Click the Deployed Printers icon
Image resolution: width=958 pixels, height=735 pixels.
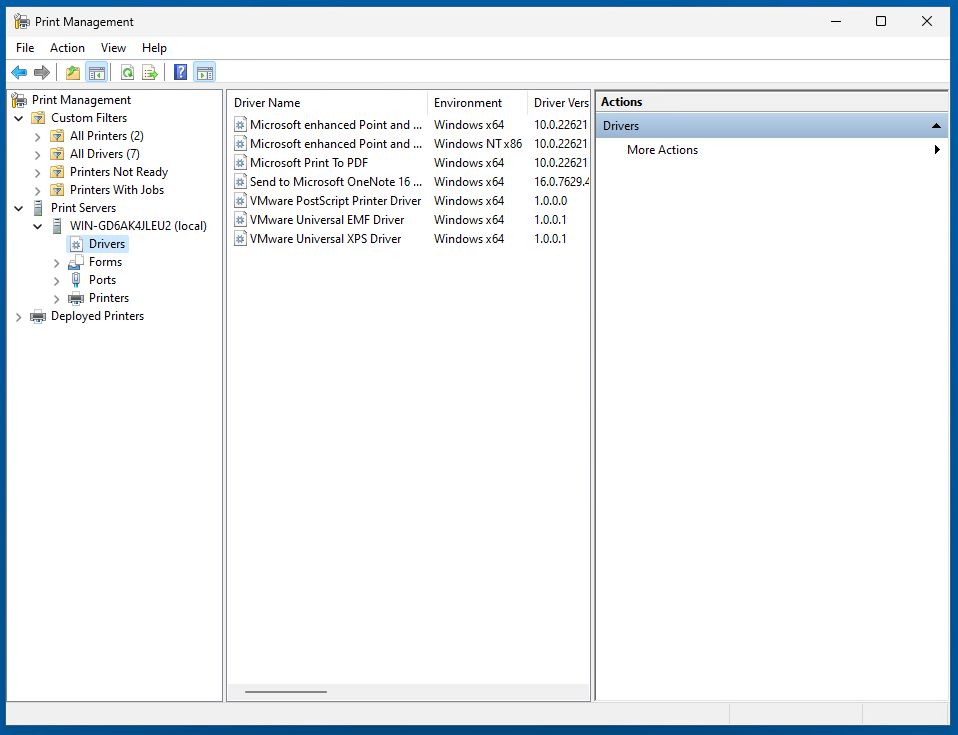(38, 316)
